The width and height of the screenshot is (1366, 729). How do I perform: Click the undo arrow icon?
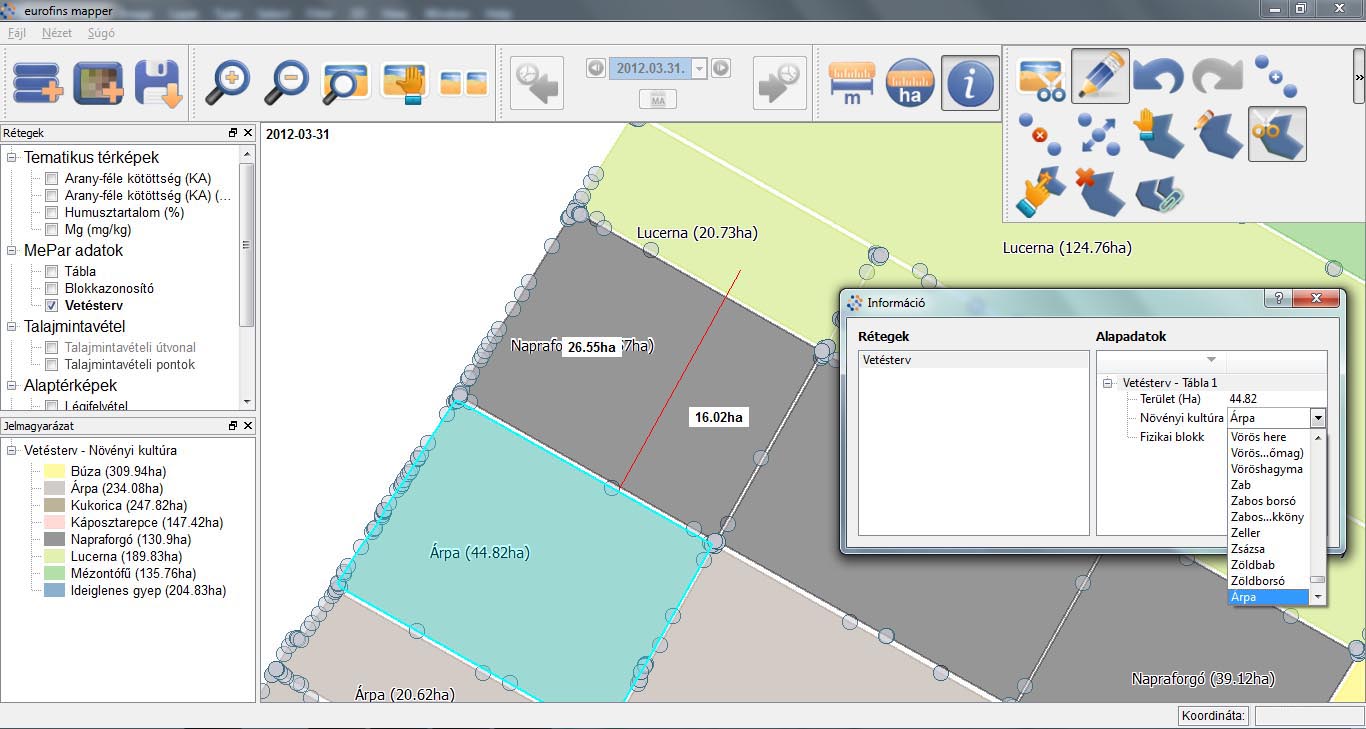coord(1158,77)
